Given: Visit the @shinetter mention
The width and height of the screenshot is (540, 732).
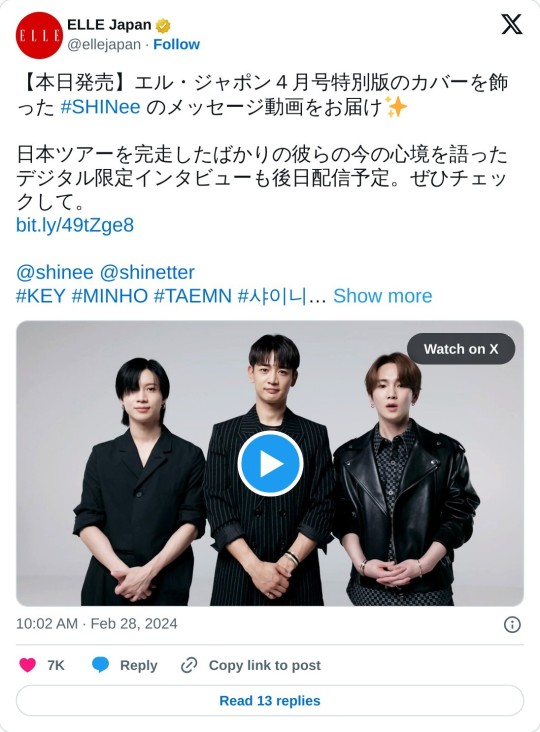Looking at the screenshot, I should [147, 272].
